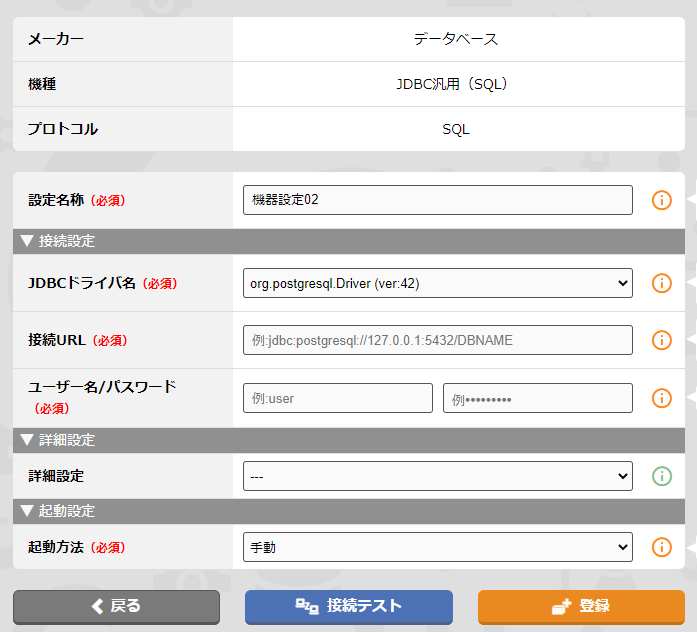Focus the 接続URL input field
This screenshot has height=632, width=697.
437,340
